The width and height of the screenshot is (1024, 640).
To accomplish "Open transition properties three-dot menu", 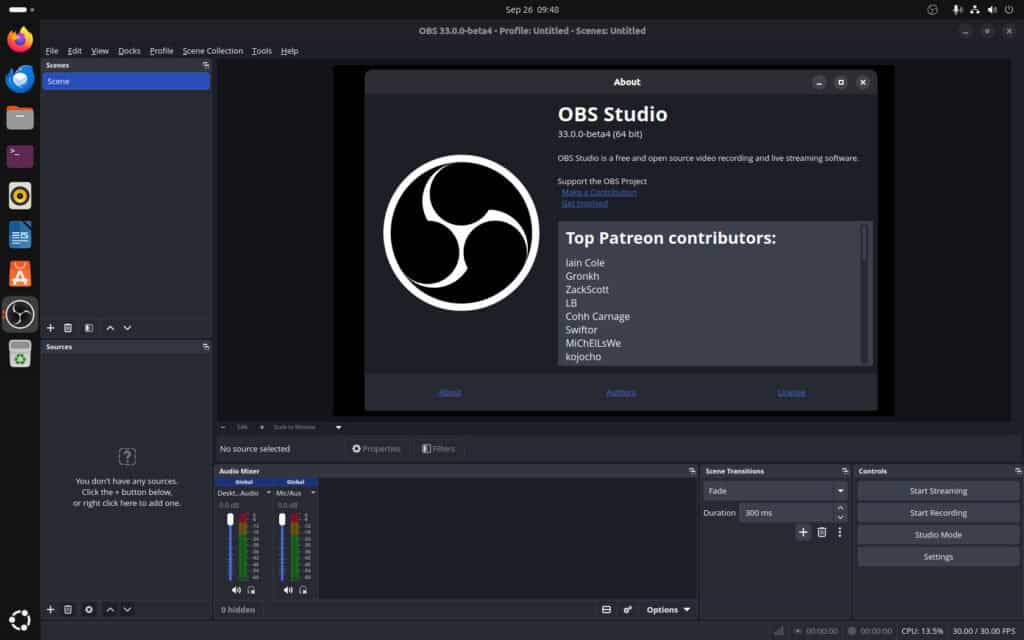I will click(840, 532).
